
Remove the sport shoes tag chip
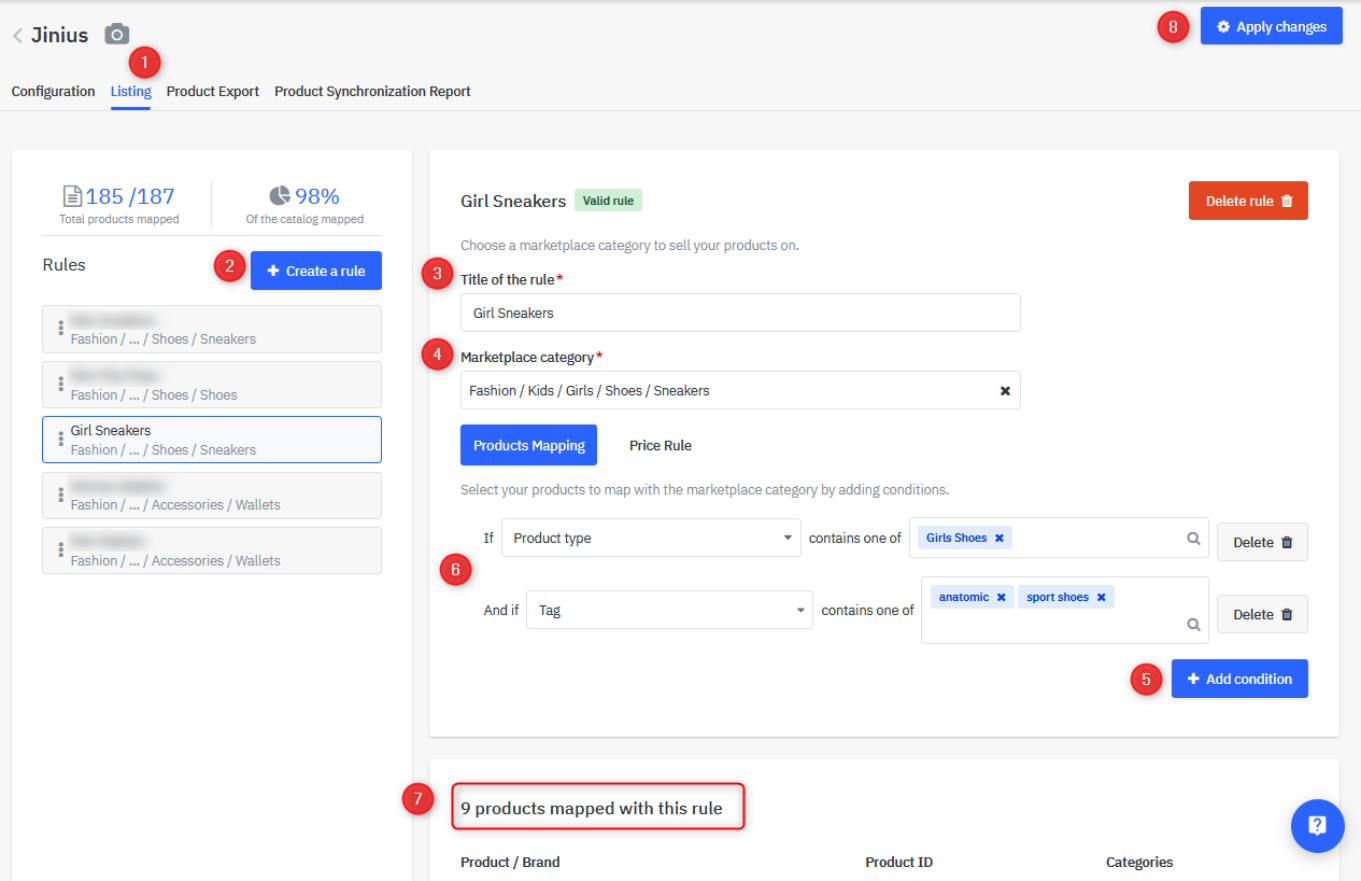[1101, 597]
